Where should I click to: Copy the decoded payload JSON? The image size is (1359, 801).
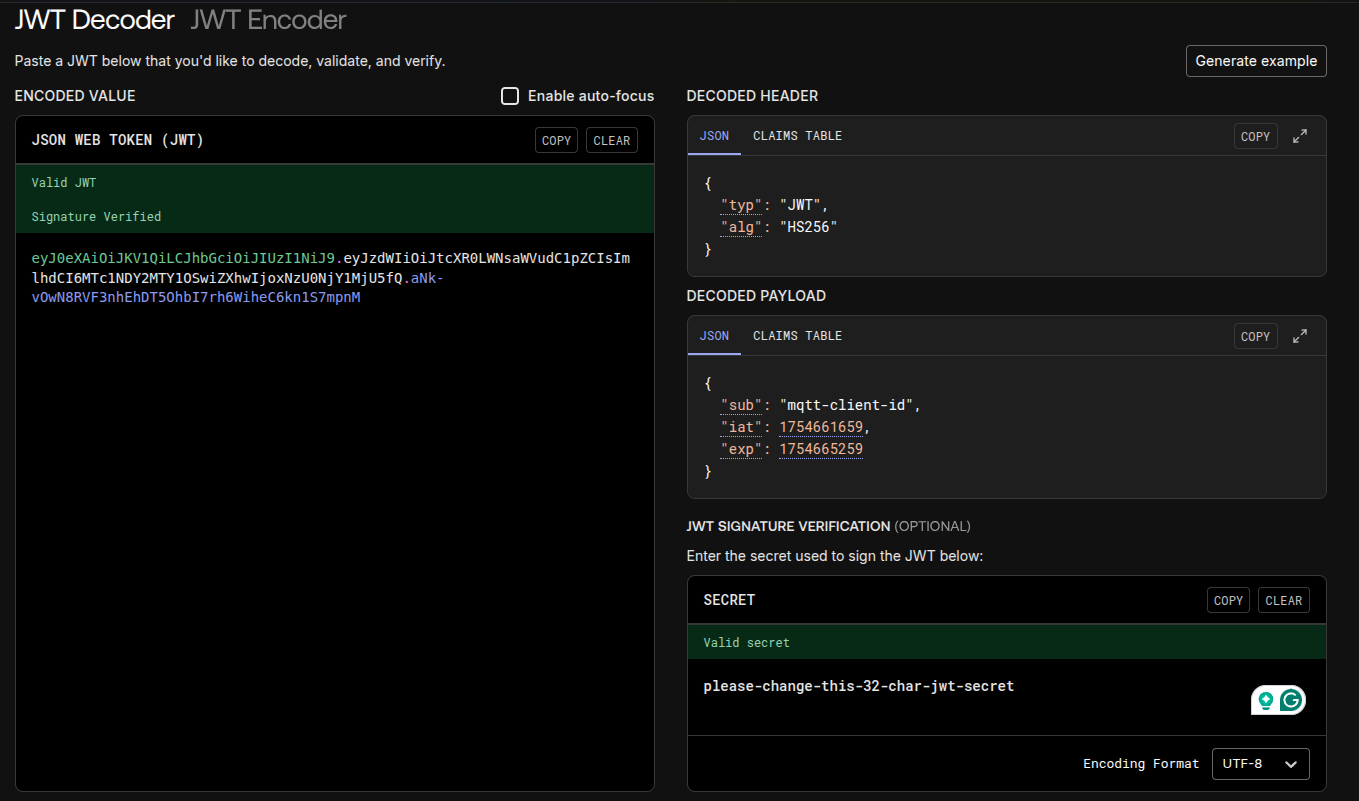1255,337
